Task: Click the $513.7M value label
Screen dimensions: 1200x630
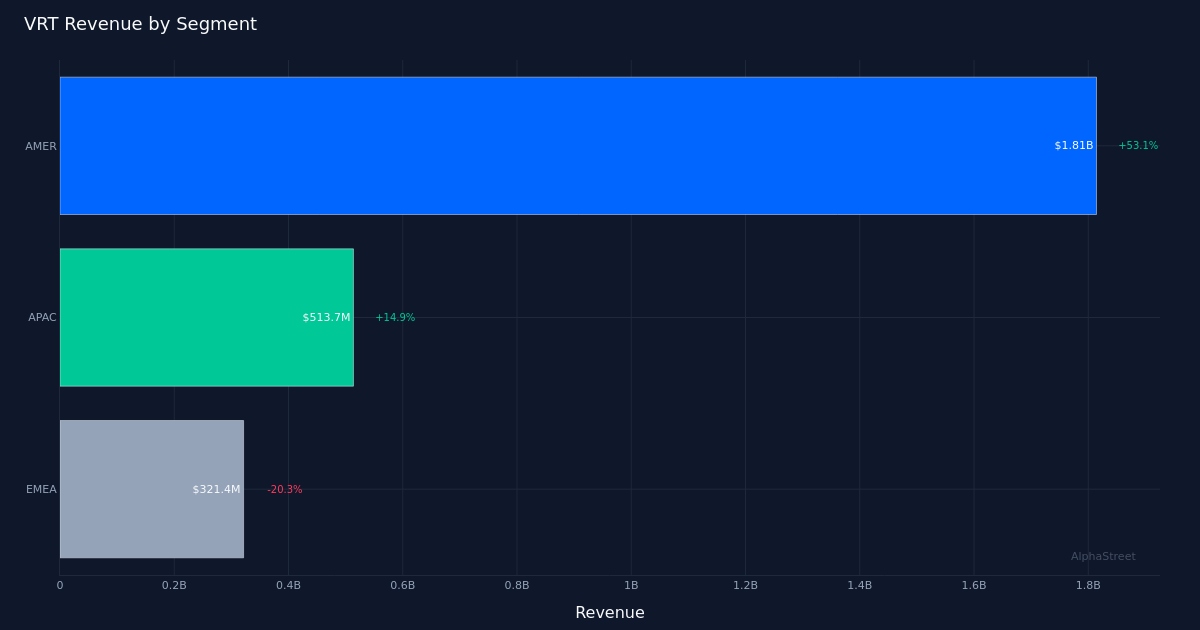Action: click(x=327, y=317)
